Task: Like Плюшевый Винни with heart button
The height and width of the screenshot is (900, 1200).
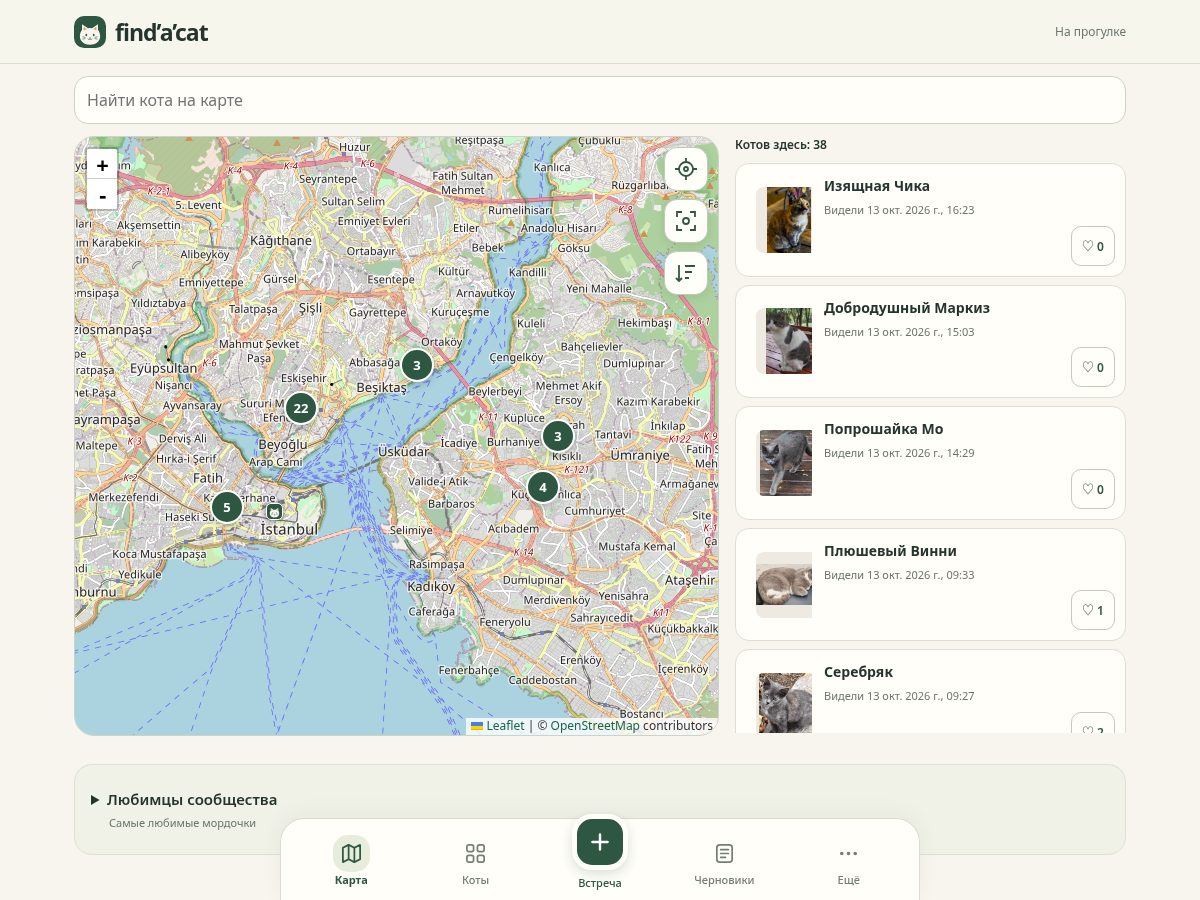Action: point(1093,610)
